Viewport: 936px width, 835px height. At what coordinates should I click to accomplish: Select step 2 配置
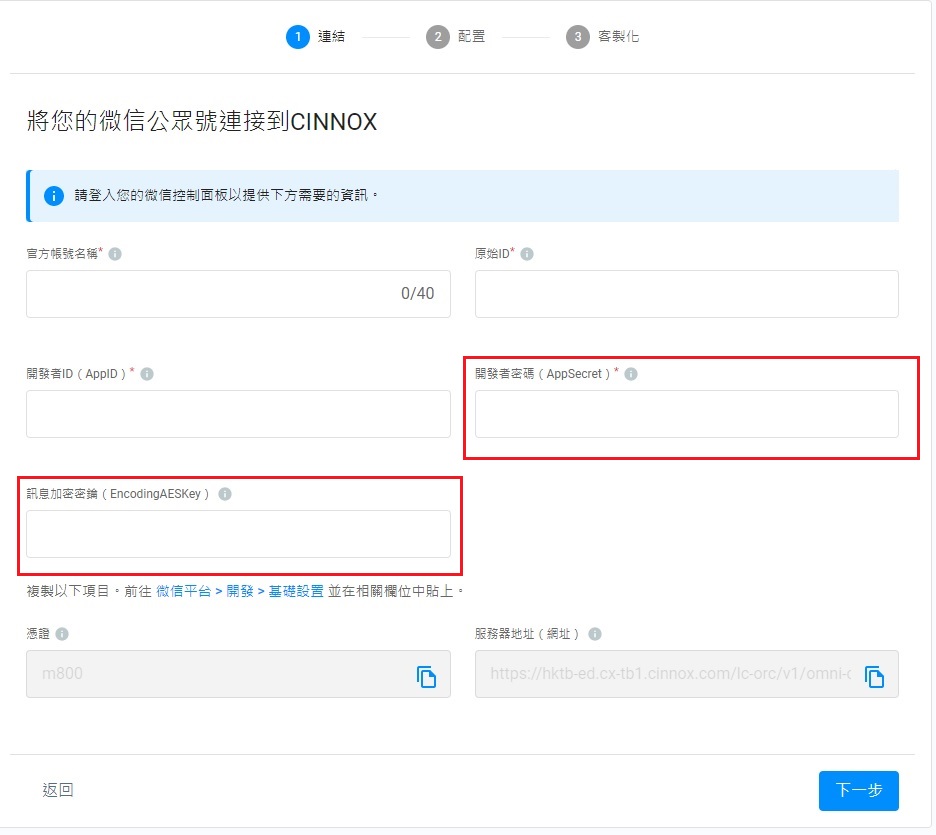pos(455,36)
